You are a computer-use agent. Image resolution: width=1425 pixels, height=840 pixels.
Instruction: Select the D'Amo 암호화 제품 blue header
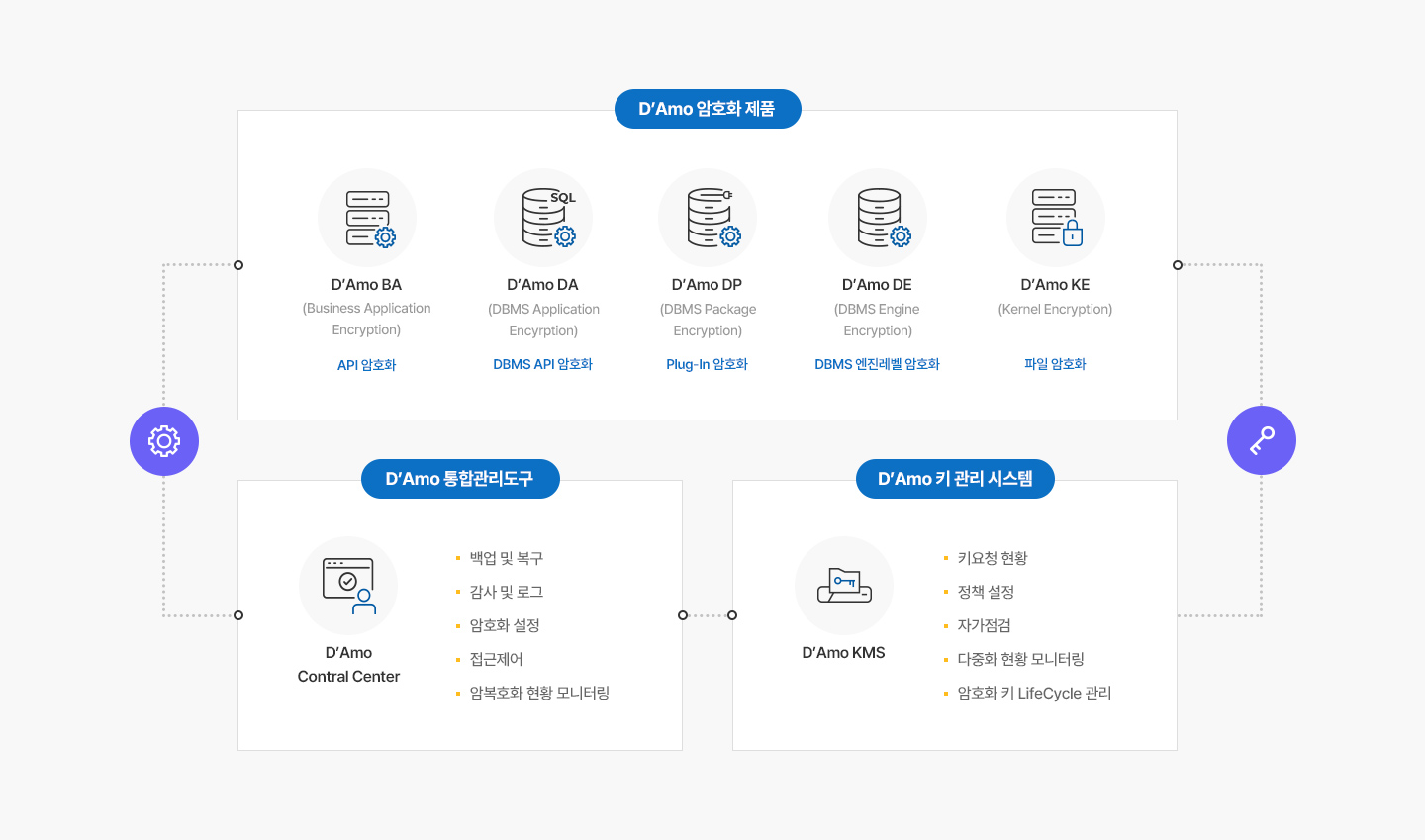[x=708, y=109]
